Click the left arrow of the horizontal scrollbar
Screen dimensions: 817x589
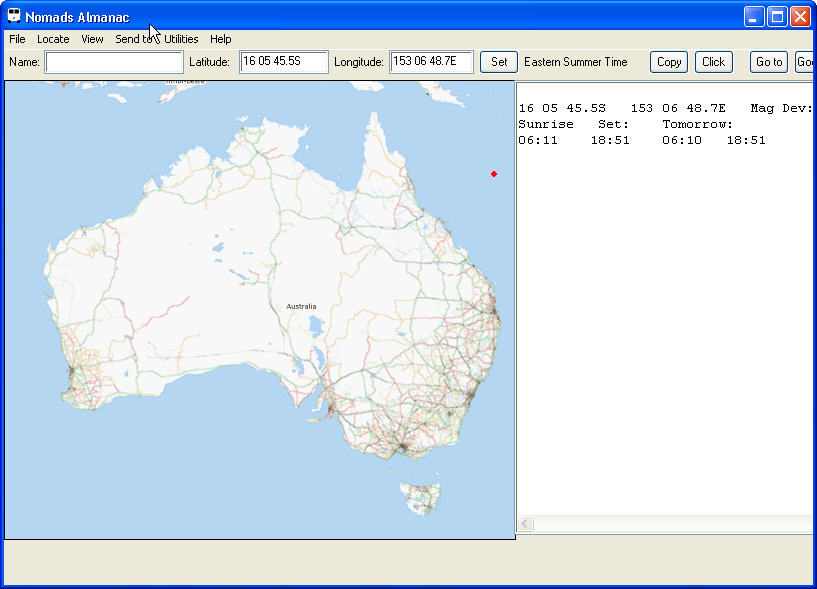(525, 523)
